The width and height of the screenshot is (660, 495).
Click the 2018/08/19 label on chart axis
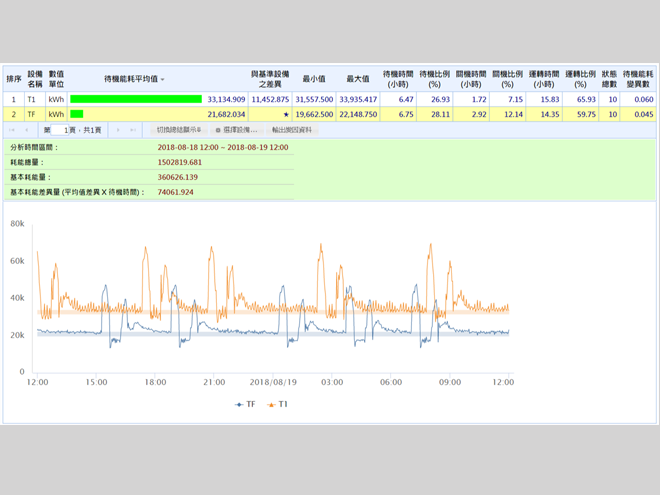coord(273,382)
